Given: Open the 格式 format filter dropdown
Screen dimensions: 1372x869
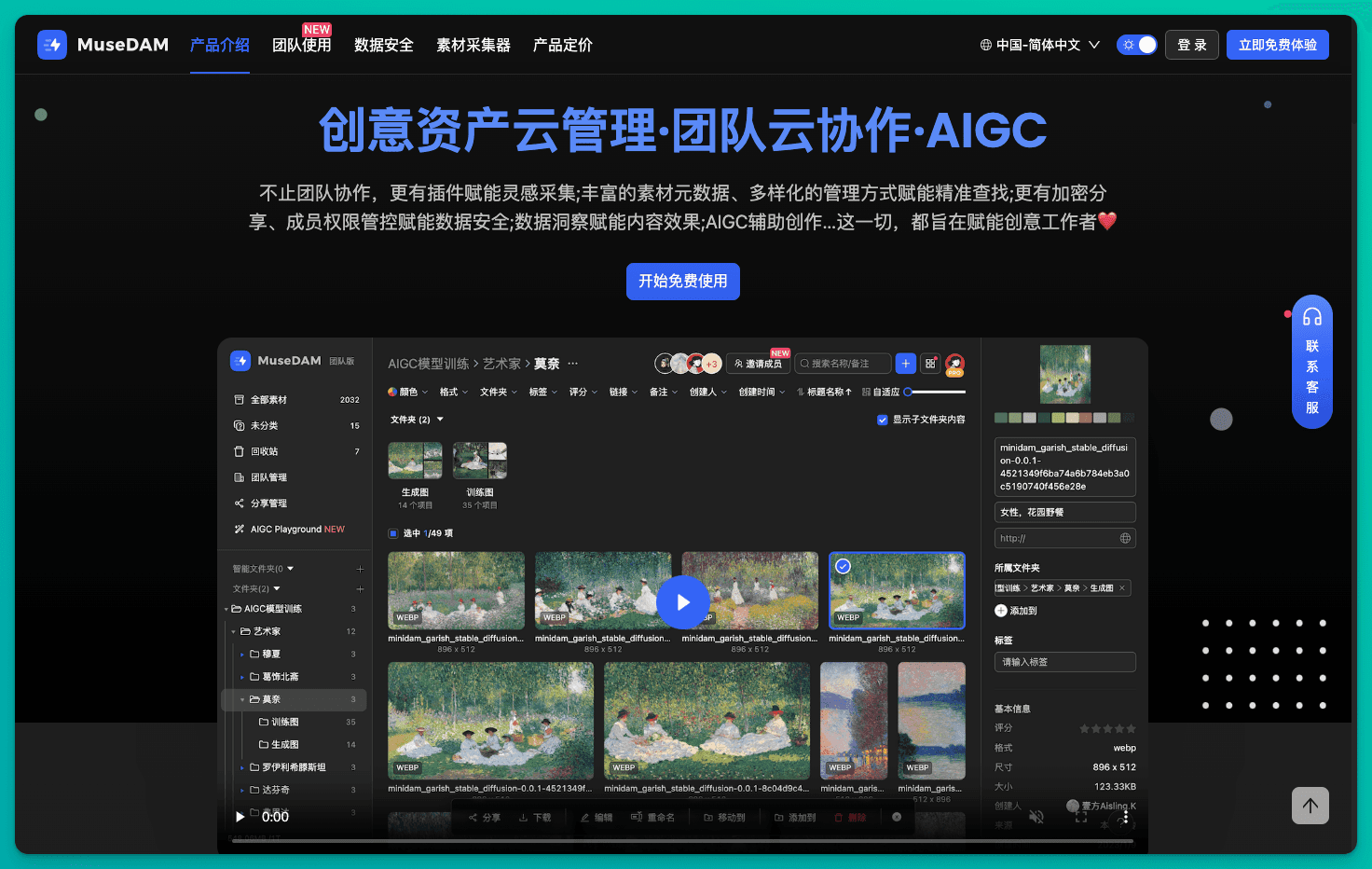Looking at the screenshot, I should tap(453, 393).
